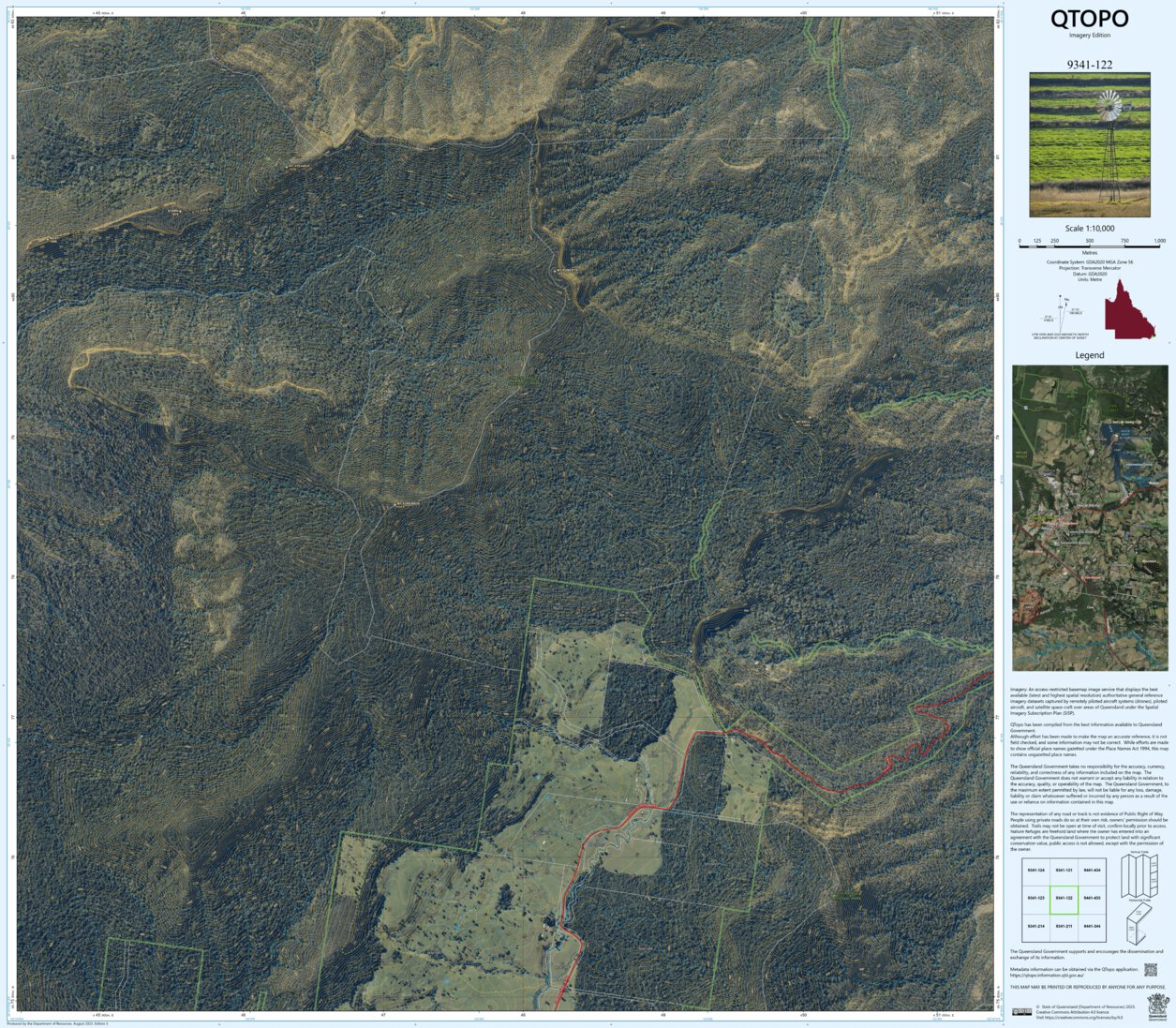Select adjoining sheet 9341-121 in the index
The height and width of the screenshot is (1028, 1176).
(x=1064, y=871)
